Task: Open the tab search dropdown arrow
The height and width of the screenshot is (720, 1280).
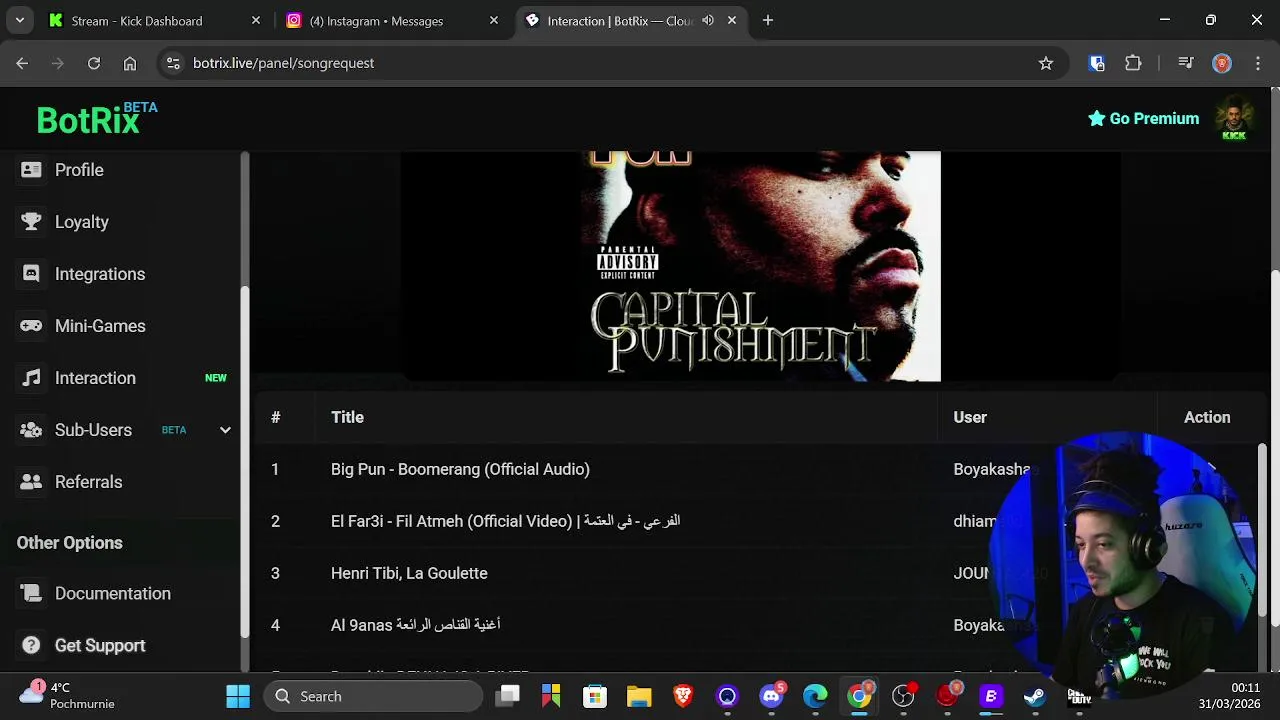Action: click(19, 20)
